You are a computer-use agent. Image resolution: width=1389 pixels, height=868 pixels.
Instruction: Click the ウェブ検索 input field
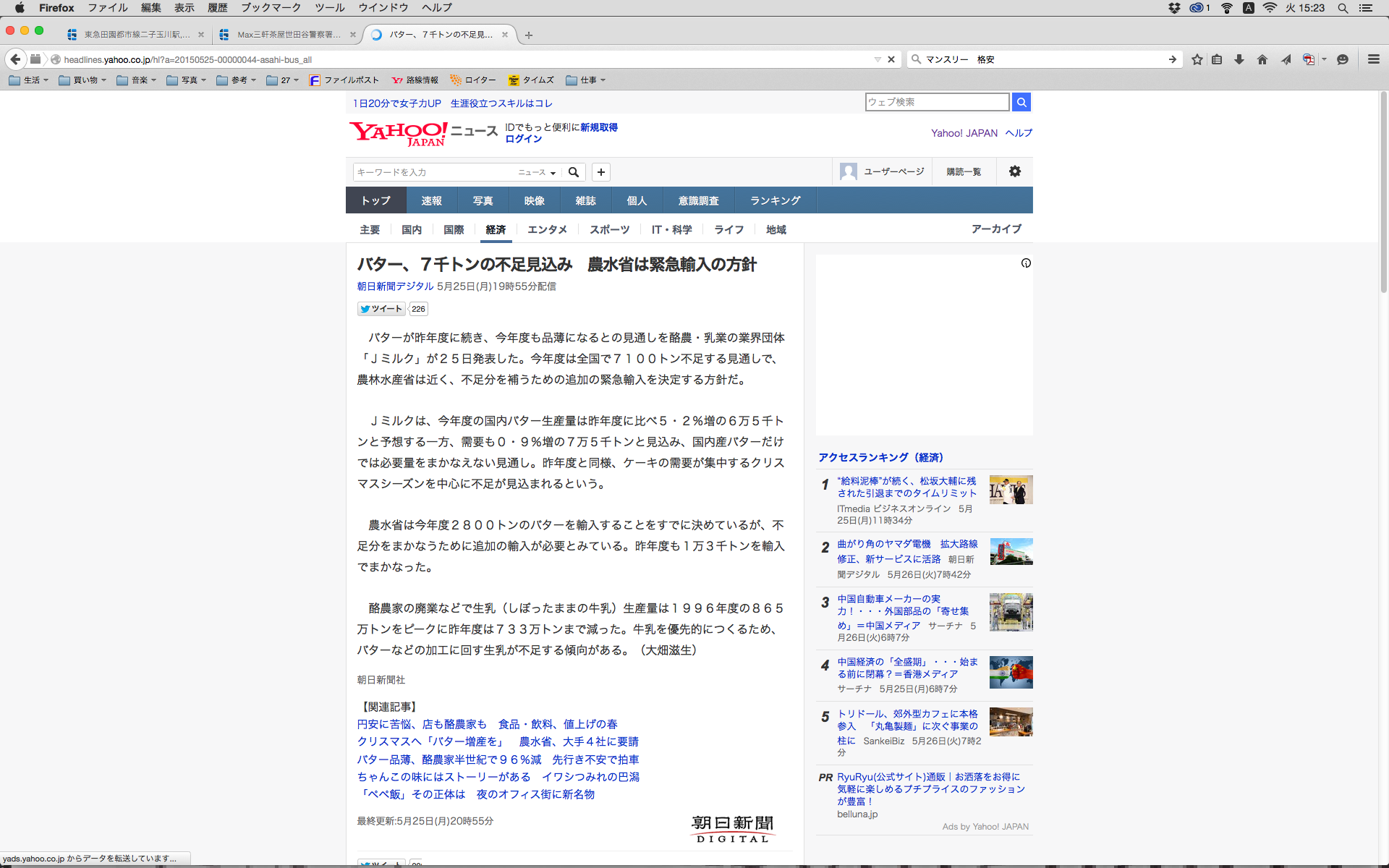(x=936, y=102)
